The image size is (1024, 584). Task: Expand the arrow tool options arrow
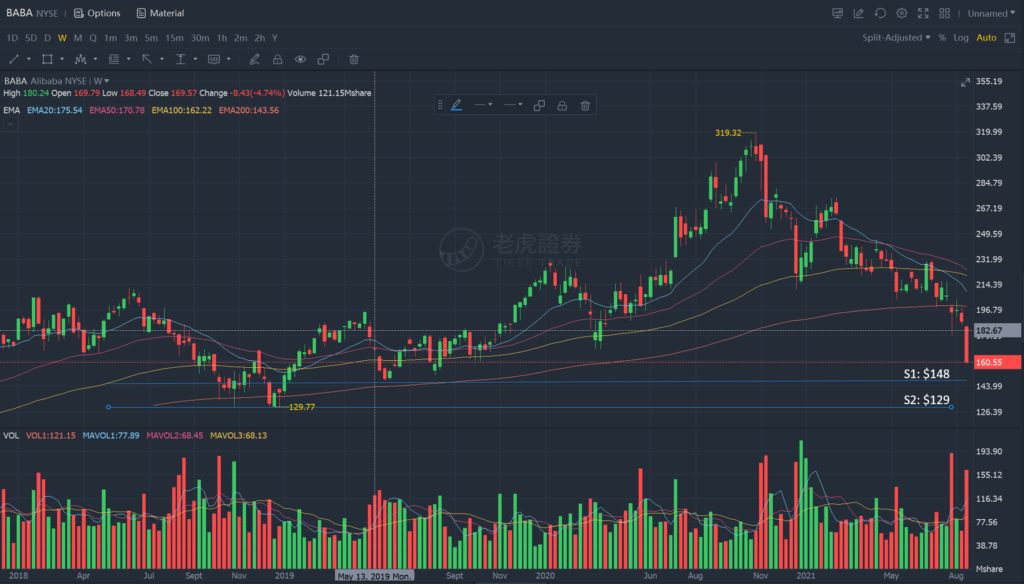coord(162,59)
